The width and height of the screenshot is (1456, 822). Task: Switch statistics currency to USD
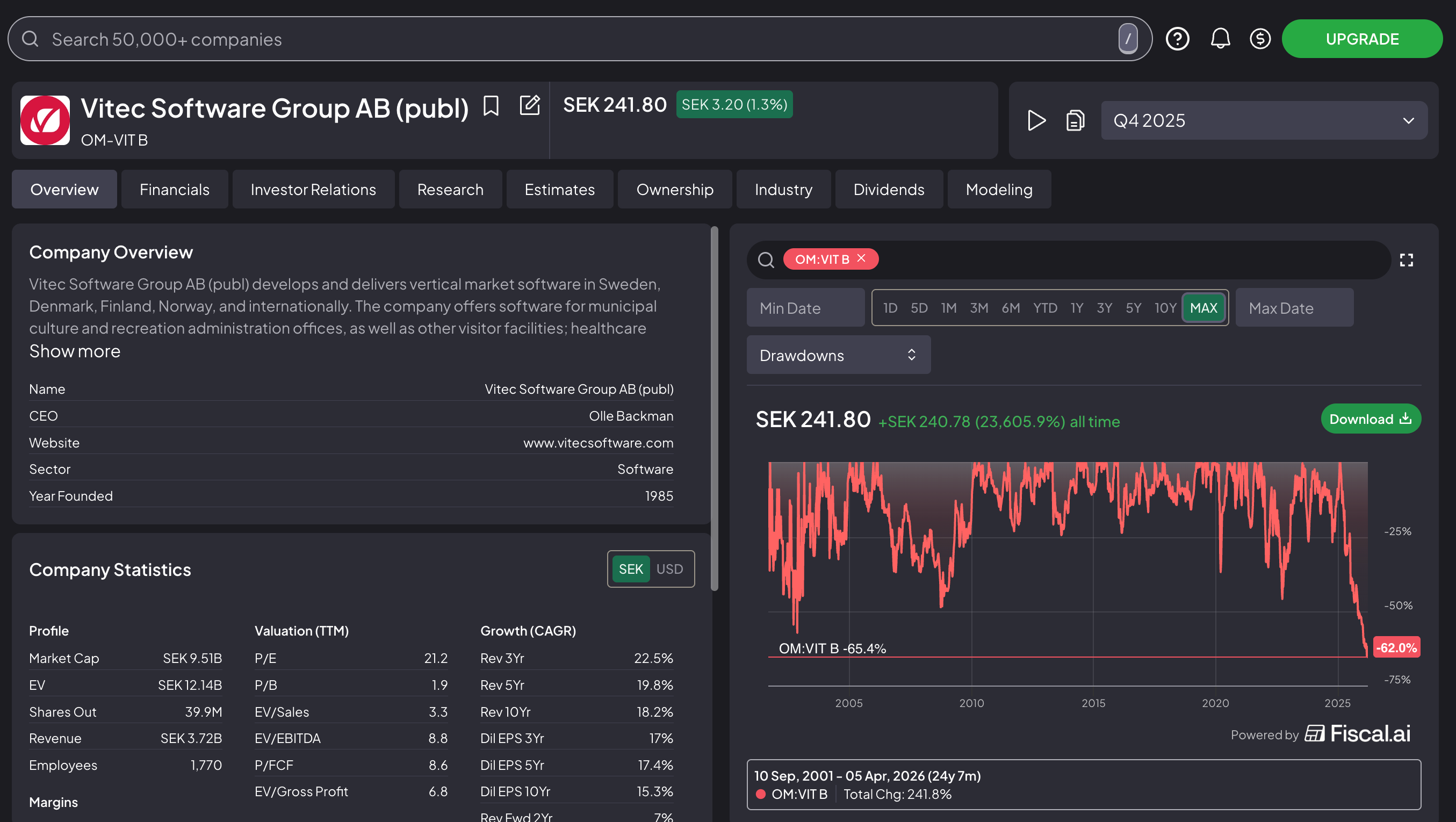click(670, 569)
